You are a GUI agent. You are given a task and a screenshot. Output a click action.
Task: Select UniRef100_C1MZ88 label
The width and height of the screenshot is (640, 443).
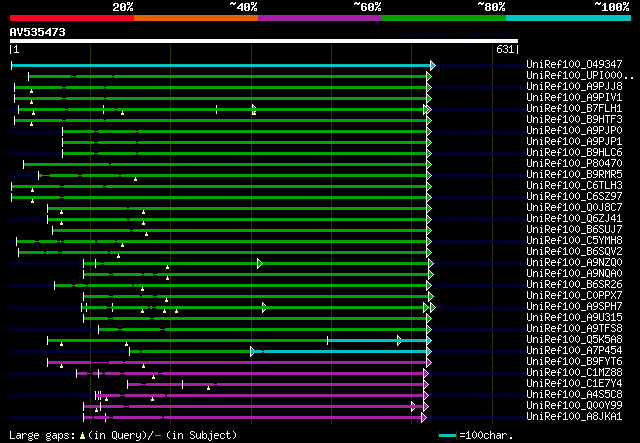[574, 373]
